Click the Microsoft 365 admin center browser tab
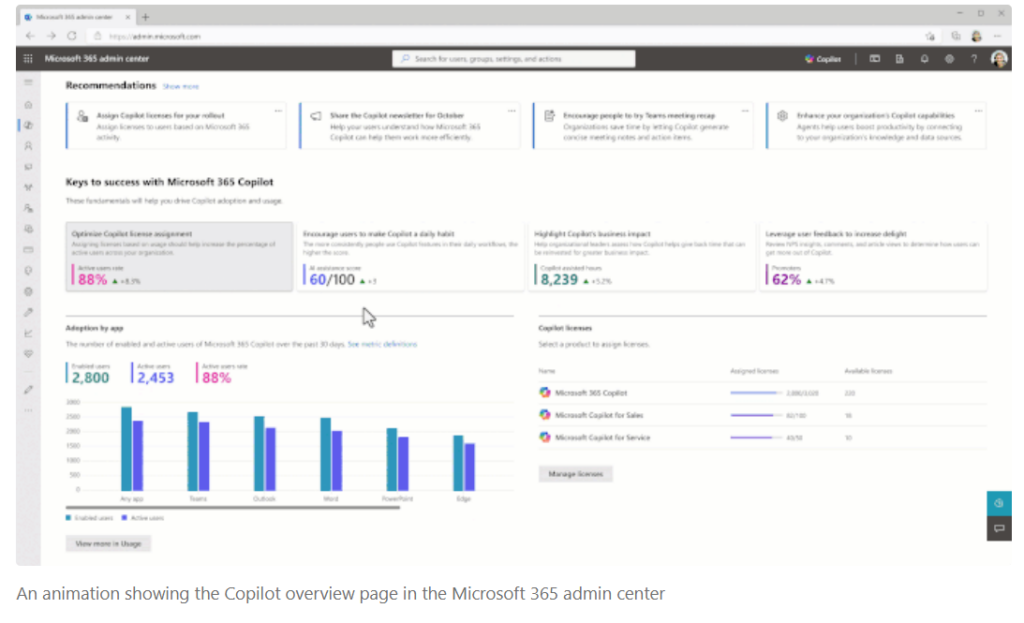This screenshot has height=623, width=1024. (x=76, y=17)
